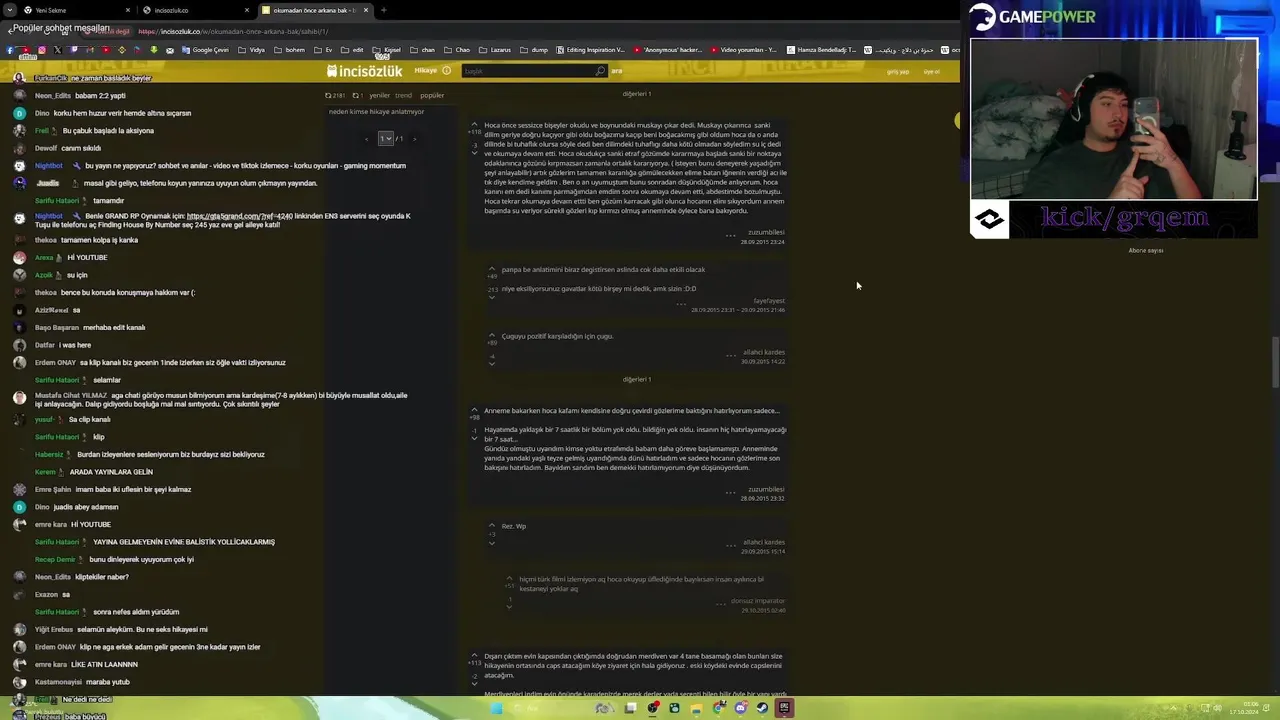Close the Yeni Sekme tab
The image size is (1280, 720).
(128, 10)
